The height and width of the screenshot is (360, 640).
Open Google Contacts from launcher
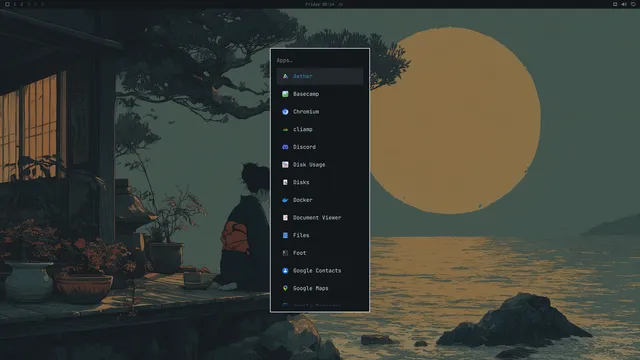click(x=320, y=271)
